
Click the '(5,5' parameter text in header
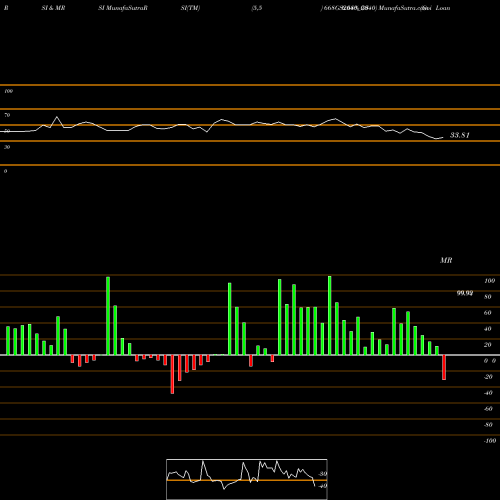point(257,8)
